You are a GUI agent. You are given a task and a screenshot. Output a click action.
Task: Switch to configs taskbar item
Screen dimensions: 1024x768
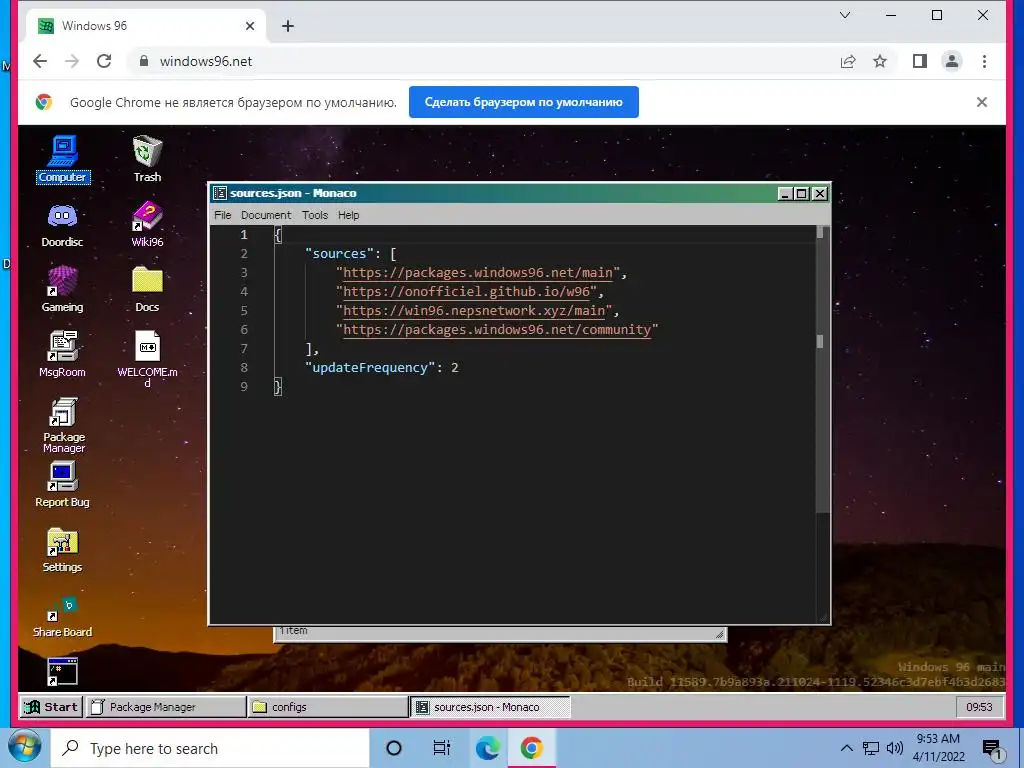point(328,707)
